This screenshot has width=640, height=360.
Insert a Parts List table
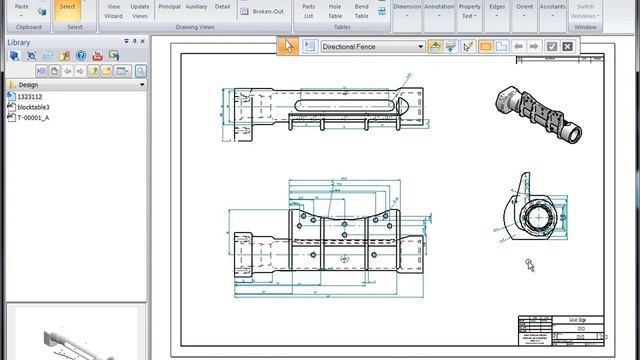click(x=309, y=11)
